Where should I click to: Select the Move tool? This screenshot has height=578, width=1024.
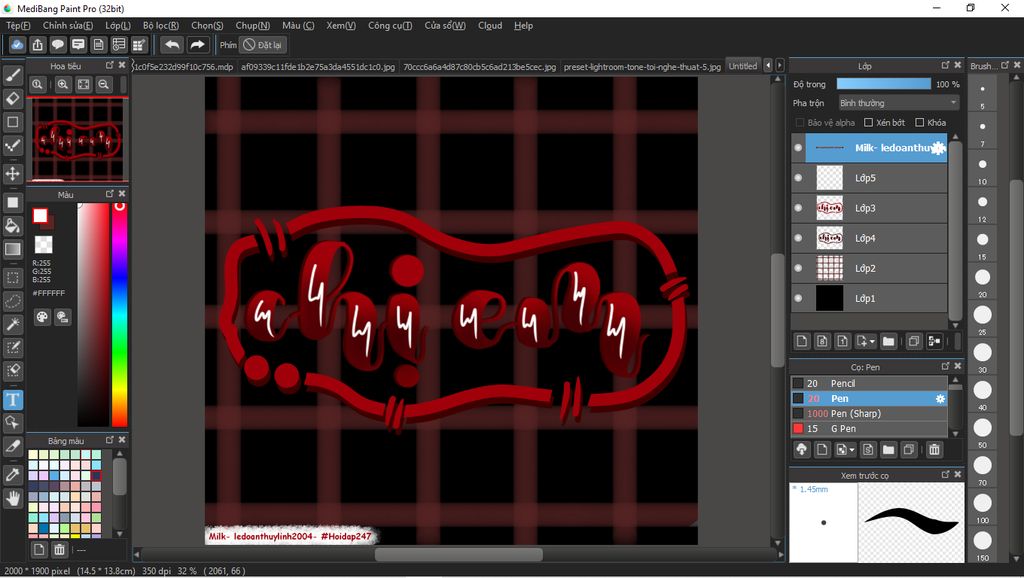pos(12,173)
